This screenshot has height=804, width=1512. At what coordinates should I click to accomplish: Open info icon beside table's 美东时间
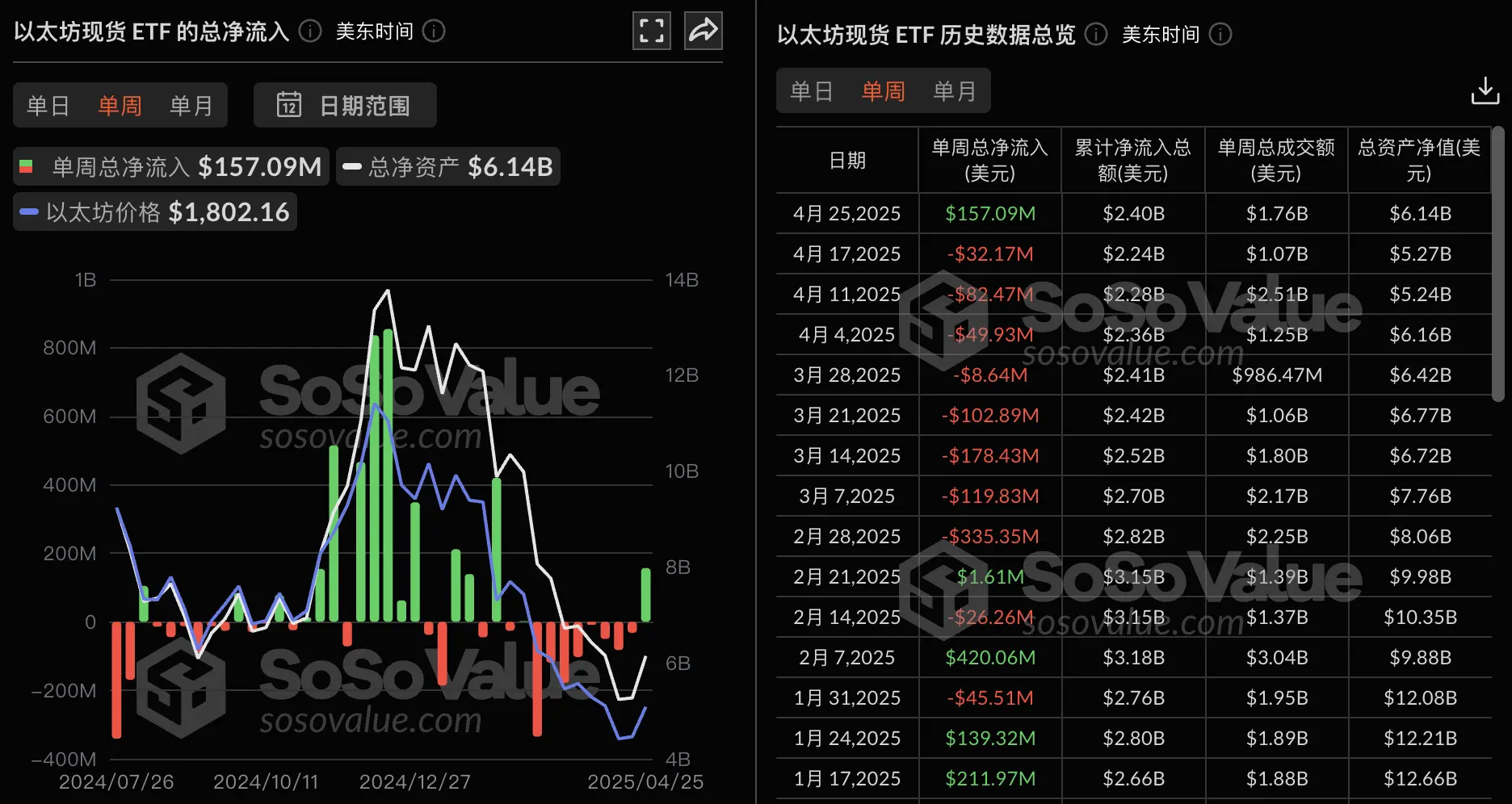tap(1220, 35)
